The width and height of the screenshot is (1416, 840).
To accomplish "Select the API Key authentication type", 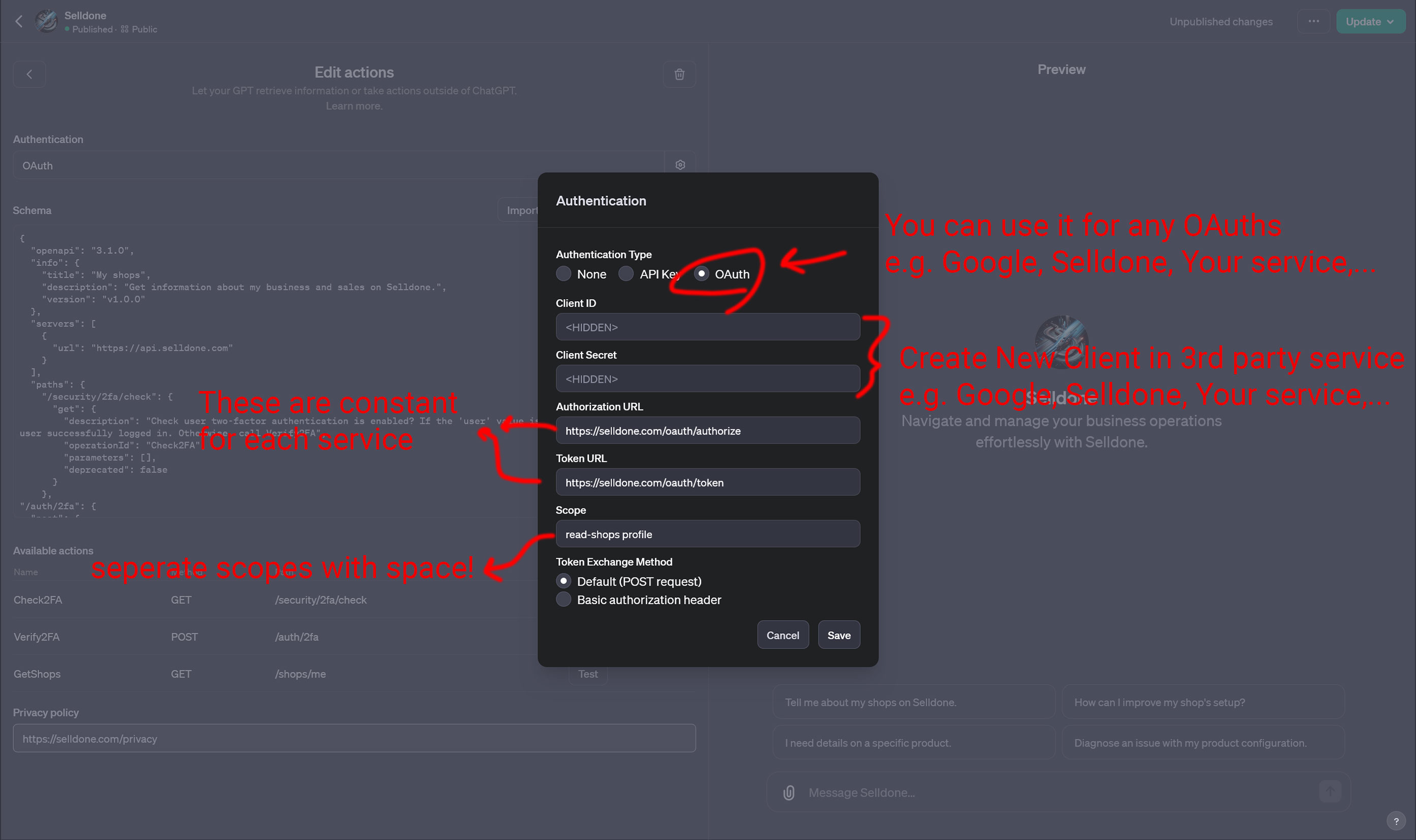I will coord(625,274).
